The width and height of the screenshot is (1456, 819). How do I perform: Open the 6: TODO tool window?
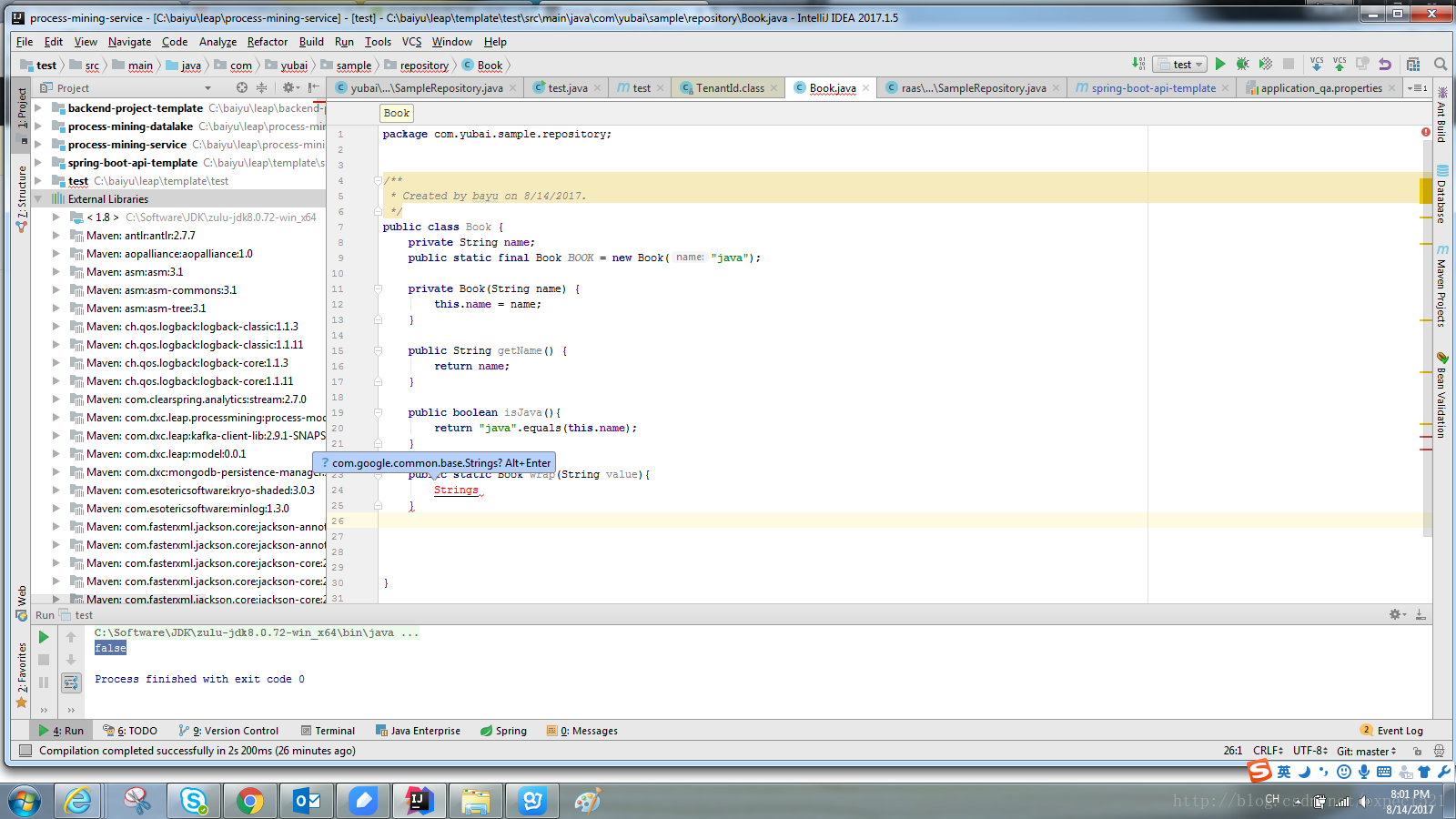pyautogui.click(x=130, y=730)
